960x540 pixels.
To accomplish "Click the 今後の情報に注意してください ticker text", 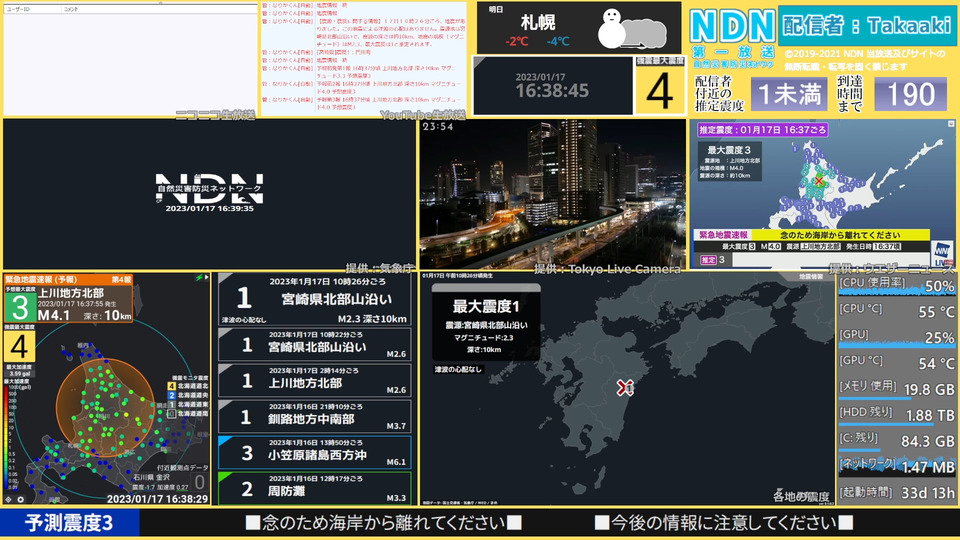I will 724,523.
